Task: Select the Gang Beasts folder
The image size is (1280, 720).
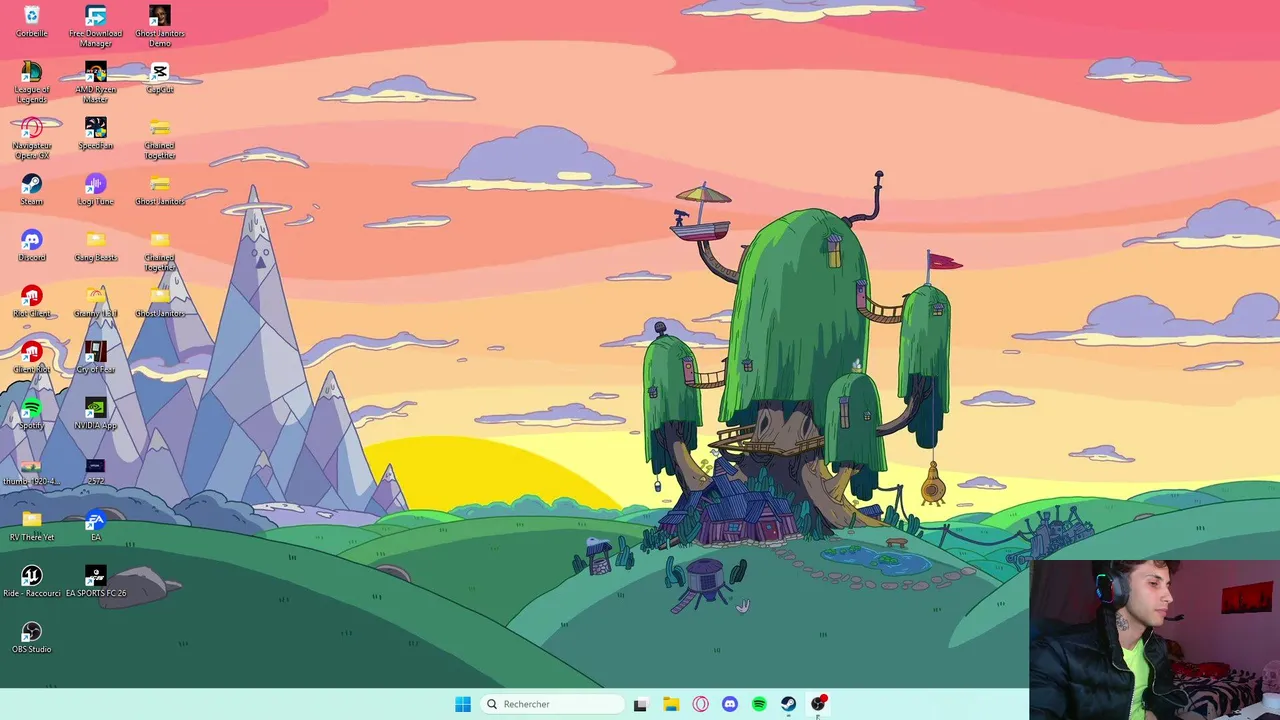Action: click(x=96, y=245)
